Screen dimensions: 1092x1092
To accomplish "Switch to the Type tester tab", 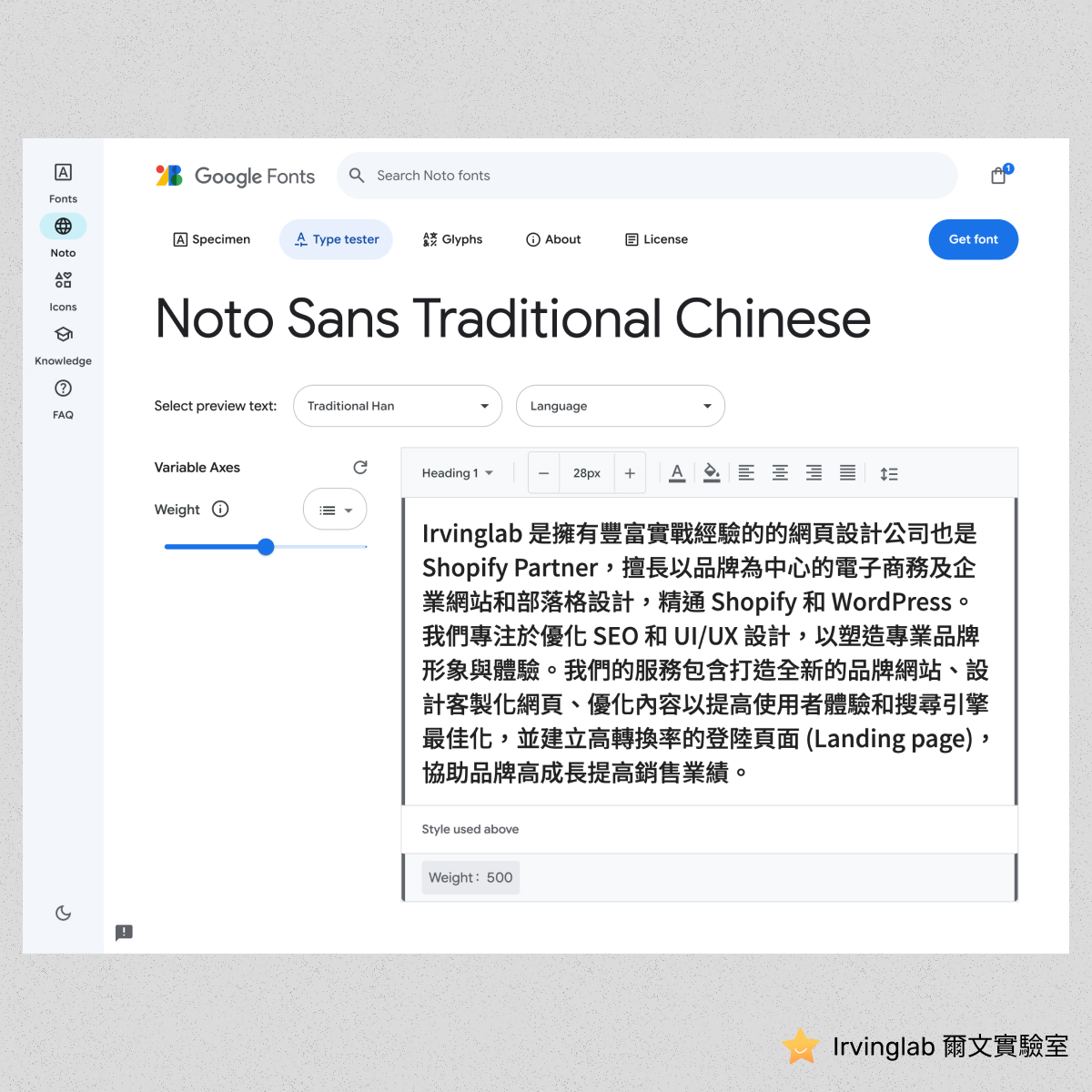I will tap(336, 239).
